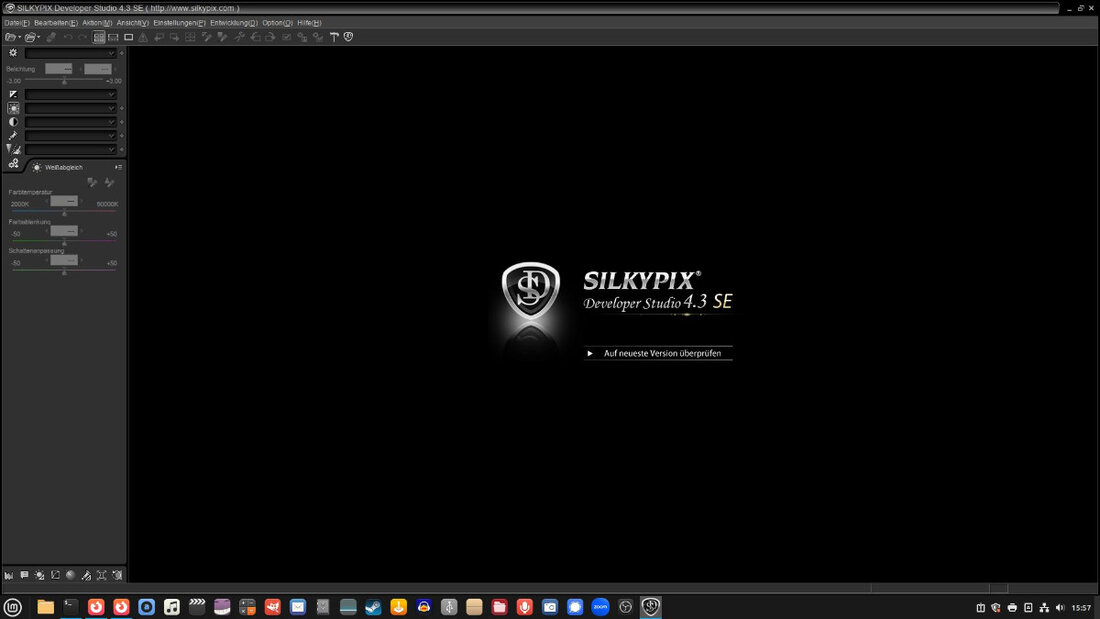Viewport: 1100px width, 619px height.
Task: Open the exposure bias preset dropdown
Action: pos(70,94)
